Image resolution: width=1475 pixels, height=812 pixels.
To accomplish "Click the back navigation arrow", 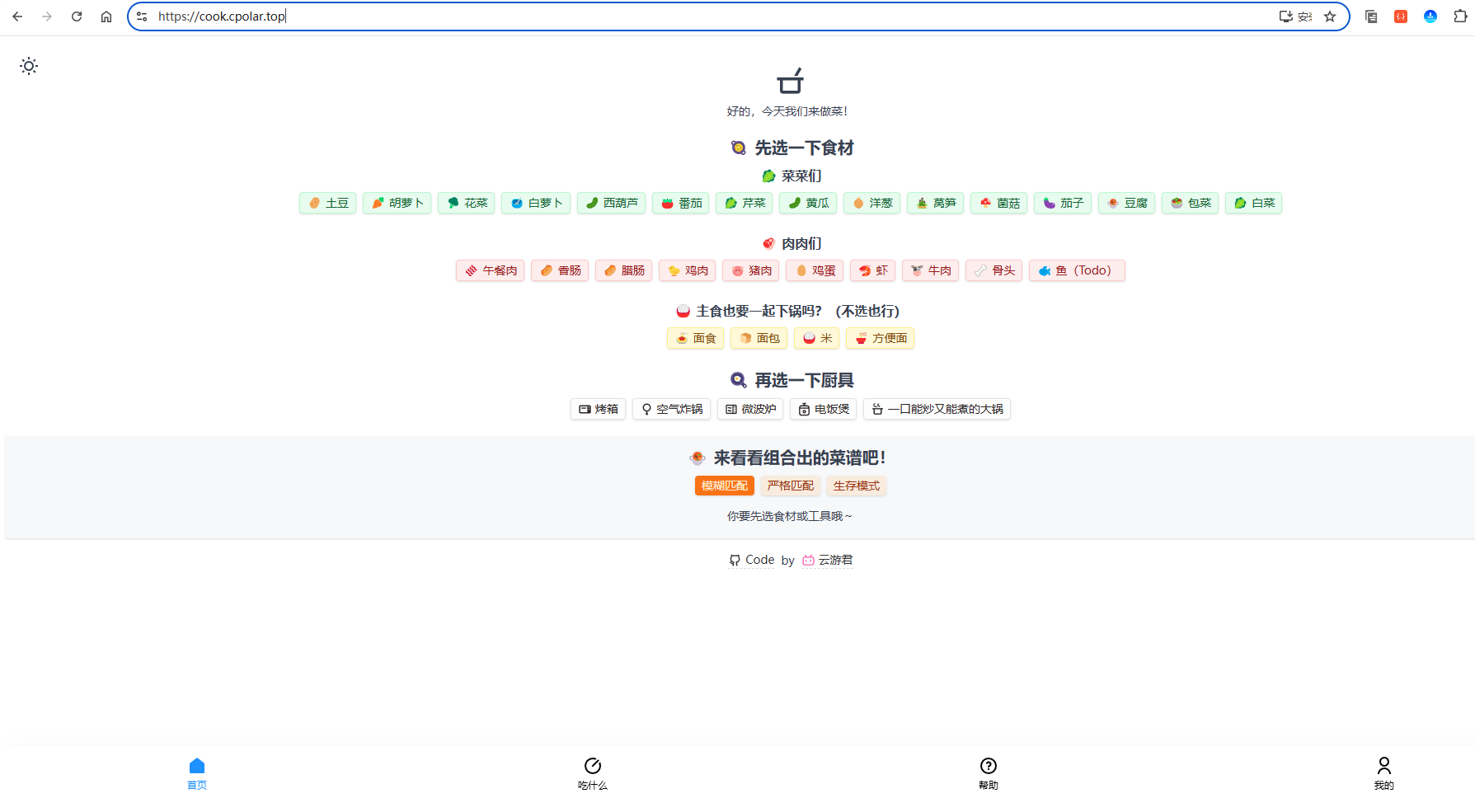I will pyautogui.click(x=17, y=16).
